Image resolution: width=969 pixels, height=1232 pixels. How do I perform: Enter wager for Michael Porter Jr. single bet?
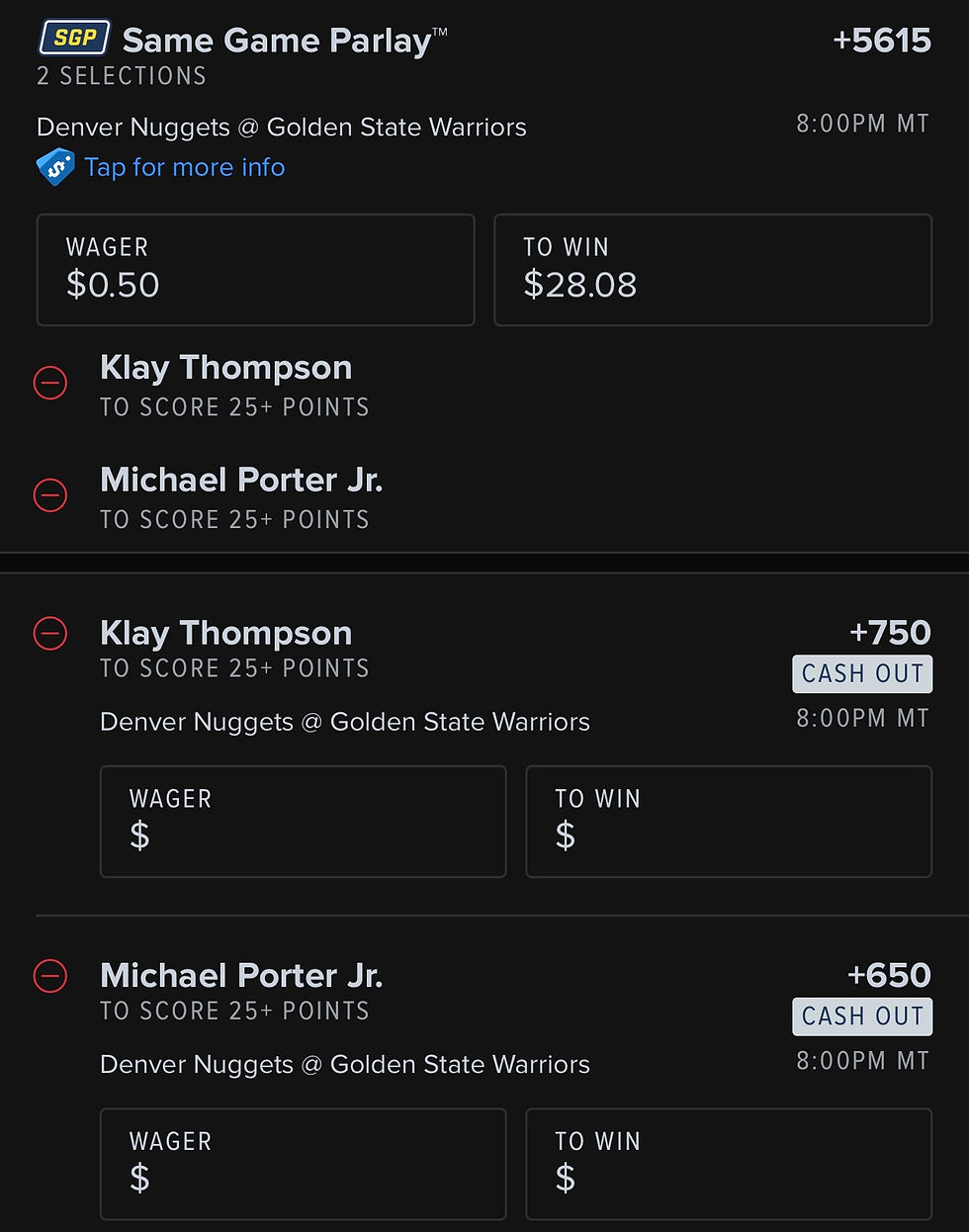click(x=303, y=1164)
